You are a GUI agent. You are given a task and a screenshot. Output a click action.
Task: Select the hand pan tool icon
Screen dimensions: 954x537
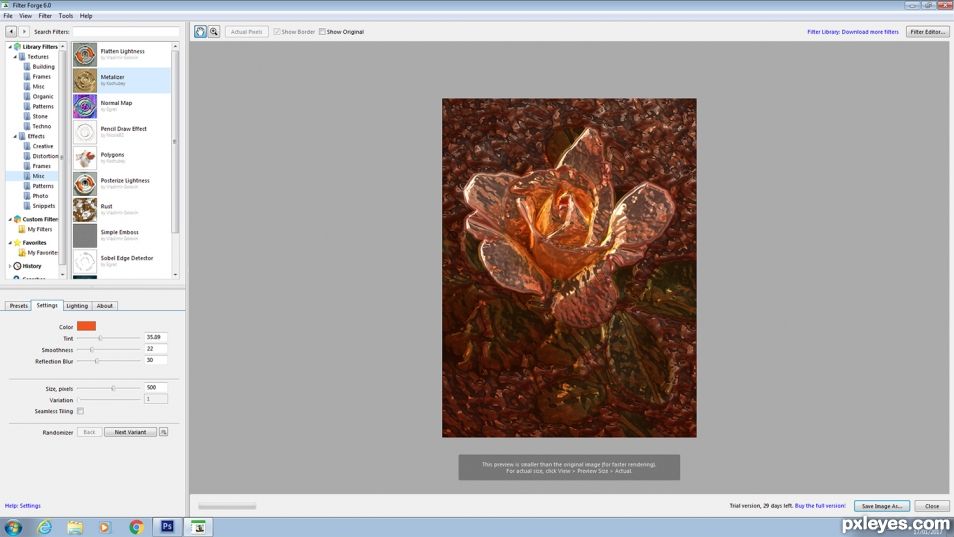pos(200,32)
